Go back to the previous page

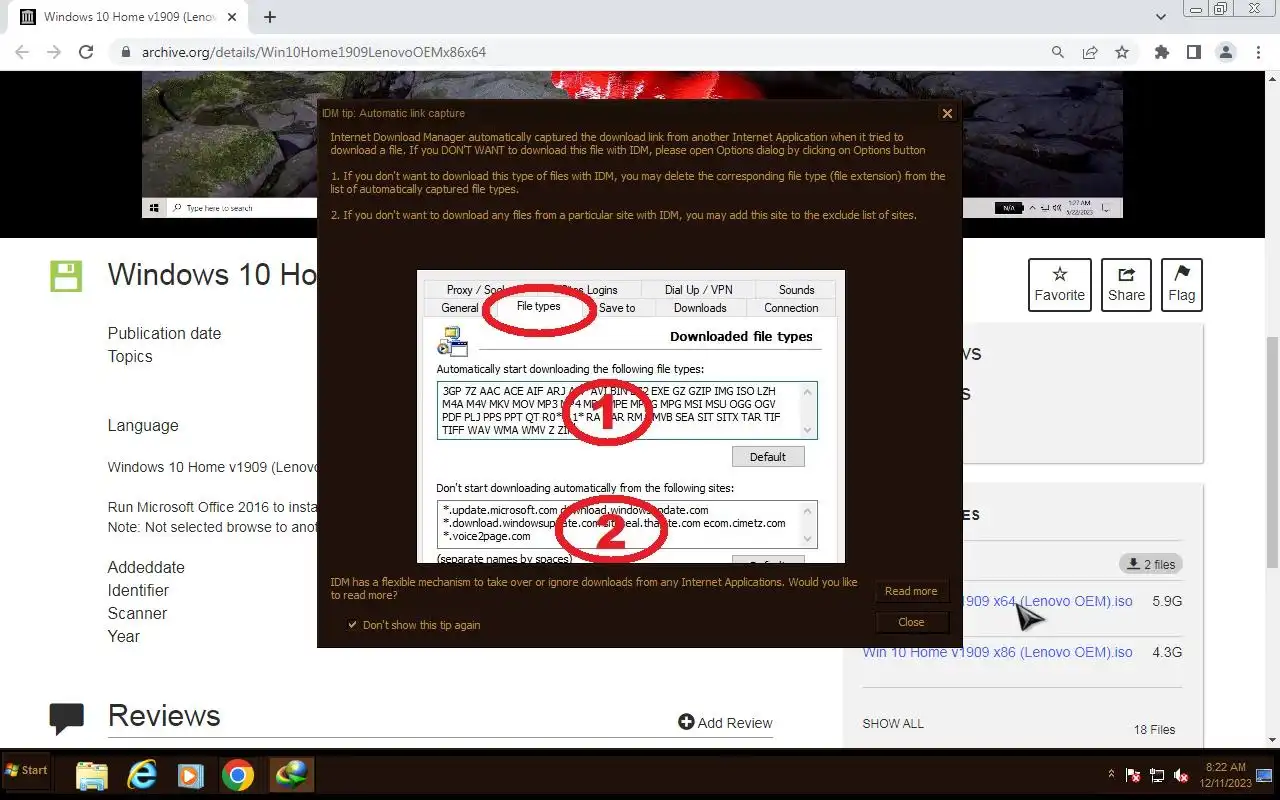click(22, 52)
